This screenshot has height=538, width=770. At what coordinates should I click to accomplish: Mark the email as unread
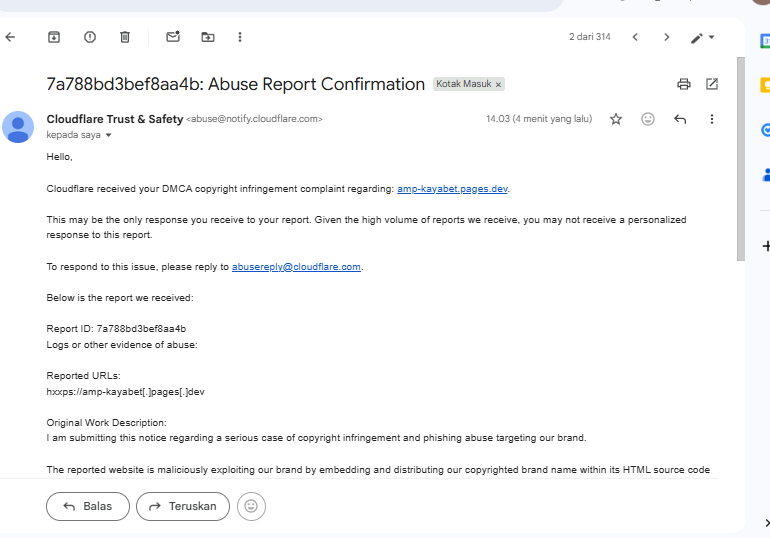point(173,37)
